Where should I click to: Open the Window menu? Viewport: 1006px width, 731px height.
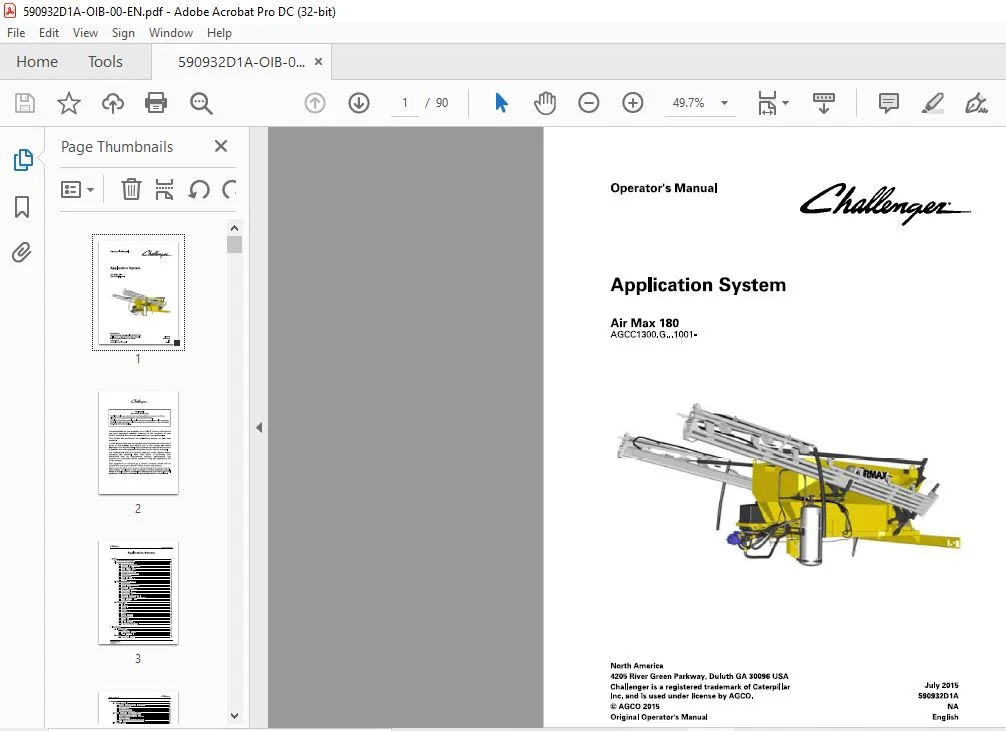pos(171,33)
